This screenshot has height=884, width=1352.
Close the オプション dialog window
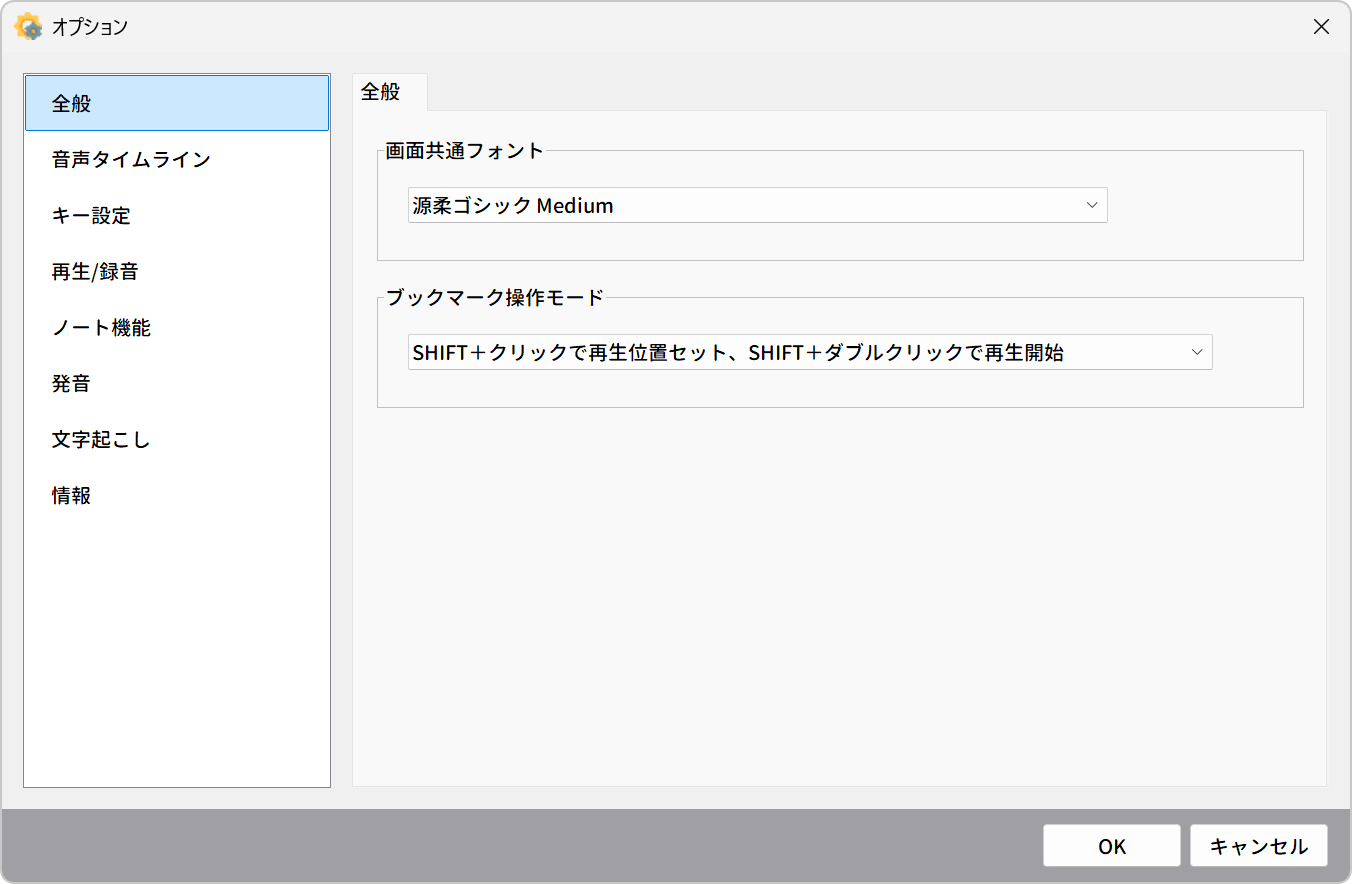[x=1321, y=27]
